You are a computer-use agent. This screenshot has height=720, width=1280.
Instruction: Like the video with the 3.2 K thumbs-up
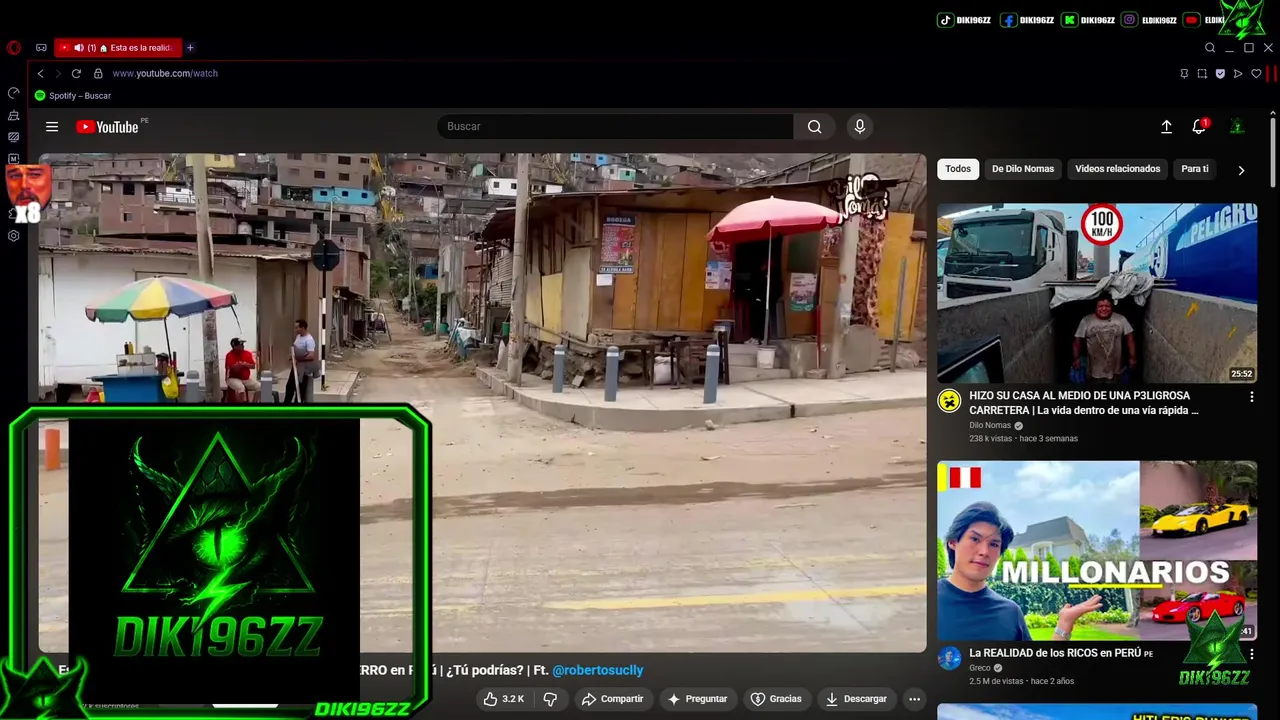click(504, 699)
